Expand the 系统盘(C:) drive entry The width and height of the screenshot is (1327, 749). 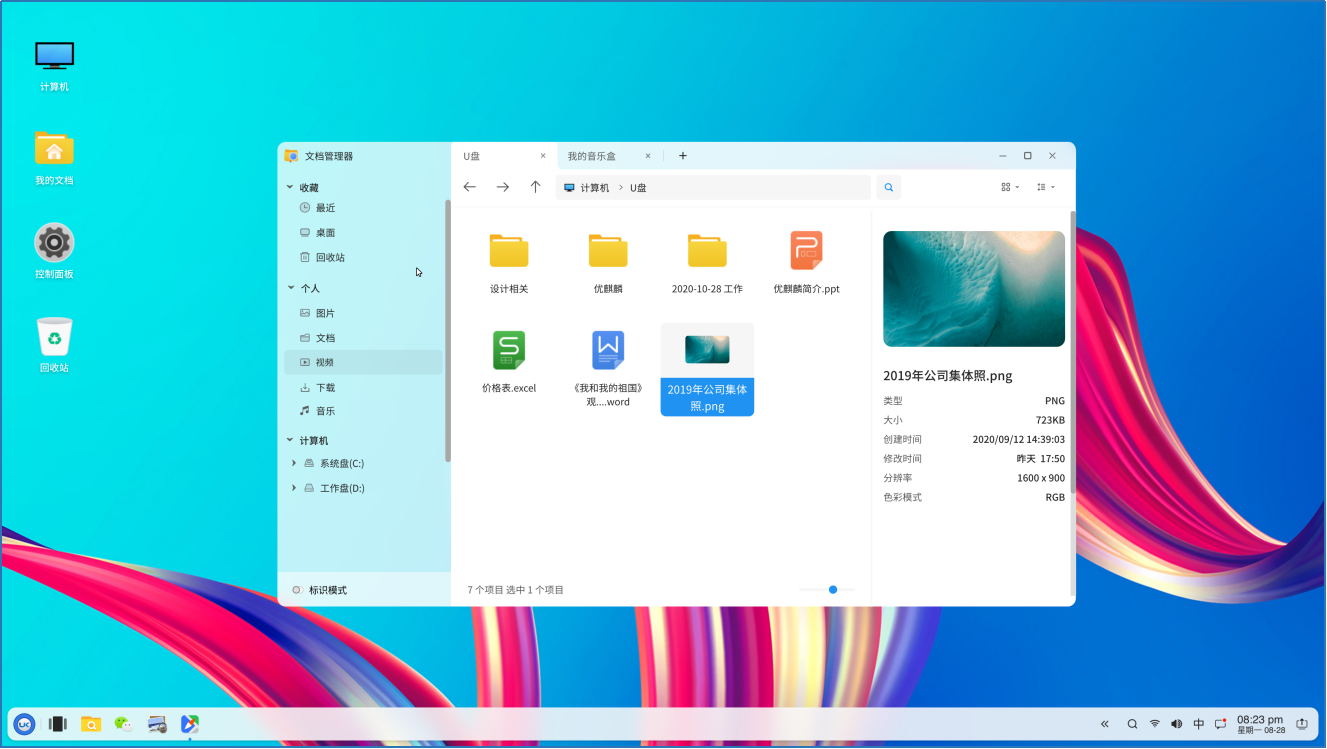coord(294,463)
